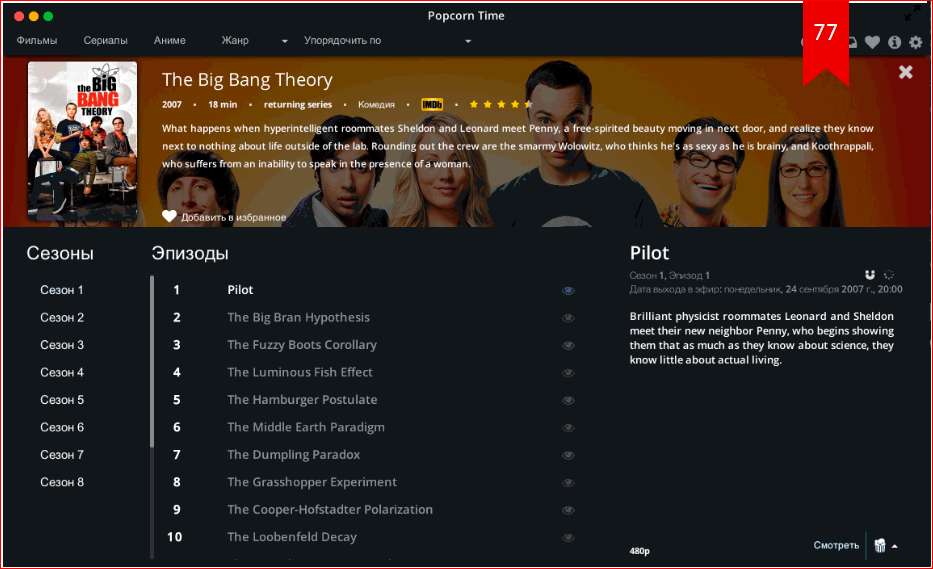This screenshot has height=569, width=933.
Task: Click the popcorn player icon
Action: point(879,545)
